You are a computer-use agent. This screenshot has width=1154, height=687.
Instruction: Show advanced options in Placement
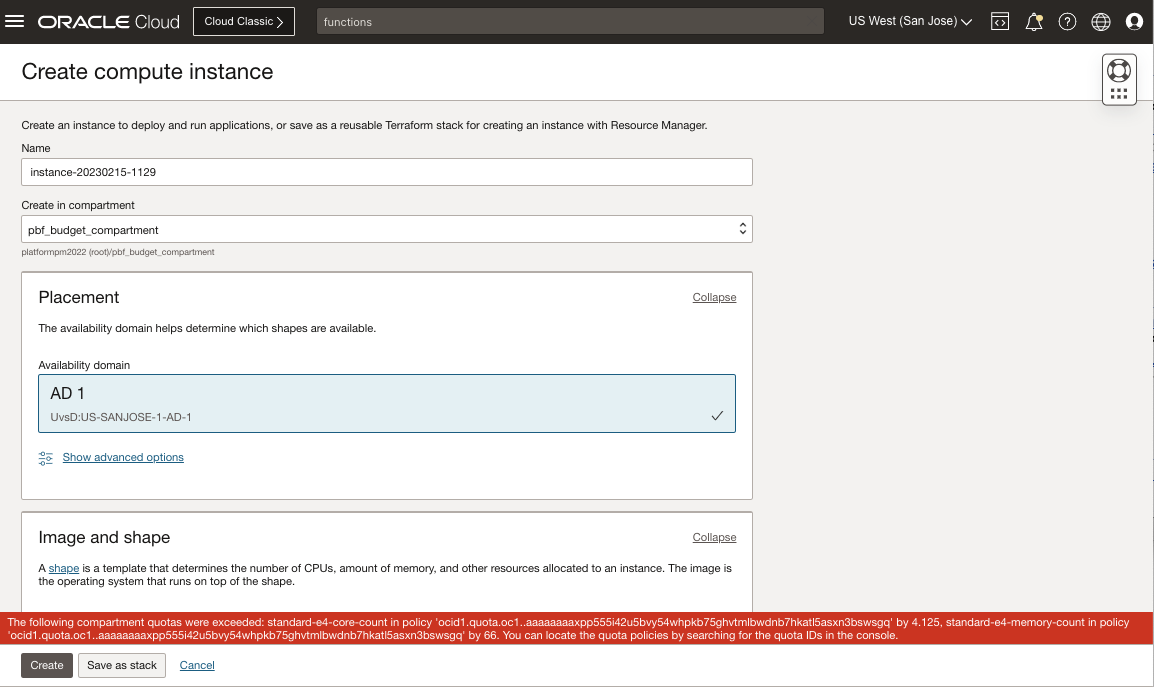coord(123,457)
